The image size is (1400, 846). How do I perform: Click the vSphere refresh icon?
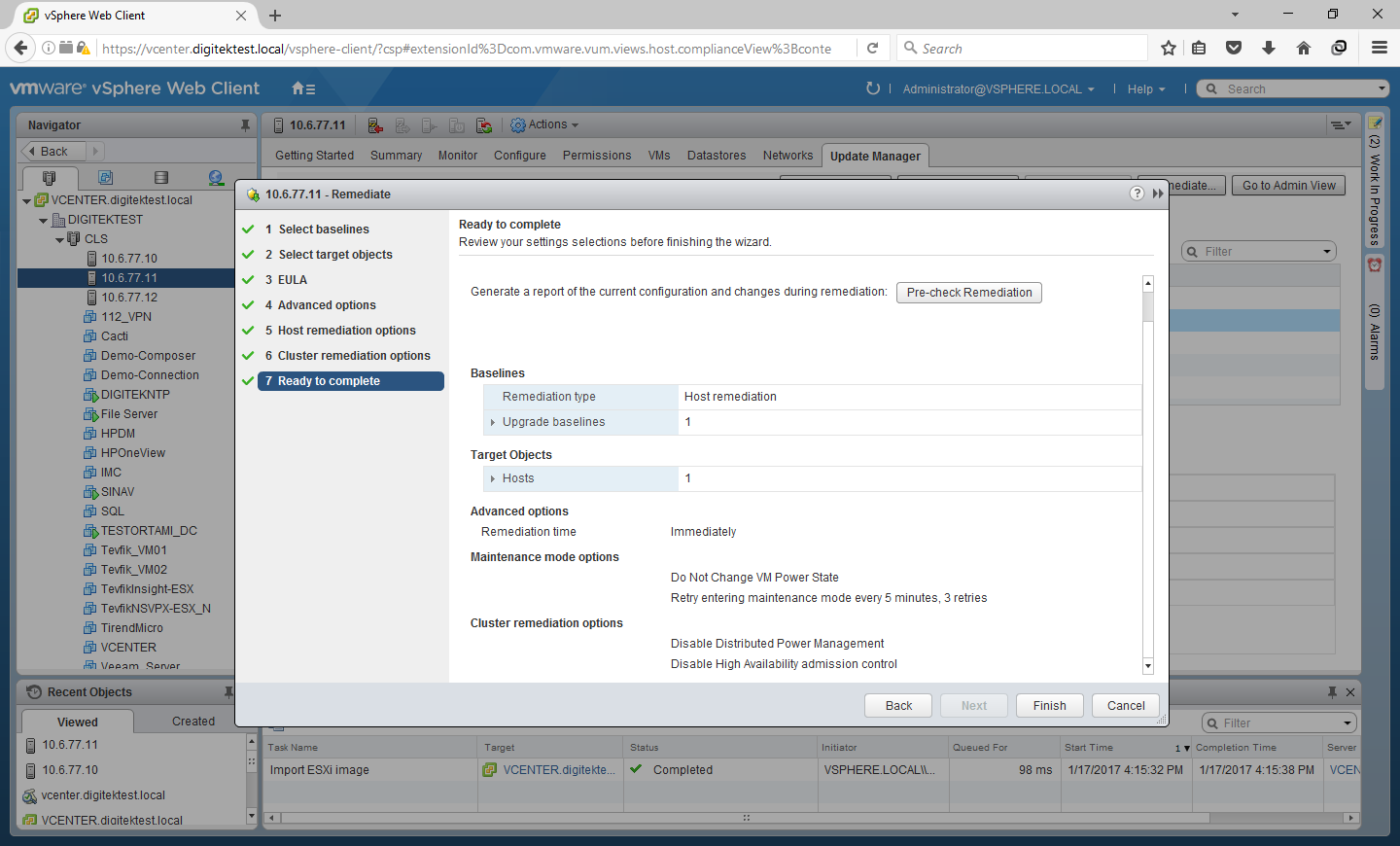873,88
